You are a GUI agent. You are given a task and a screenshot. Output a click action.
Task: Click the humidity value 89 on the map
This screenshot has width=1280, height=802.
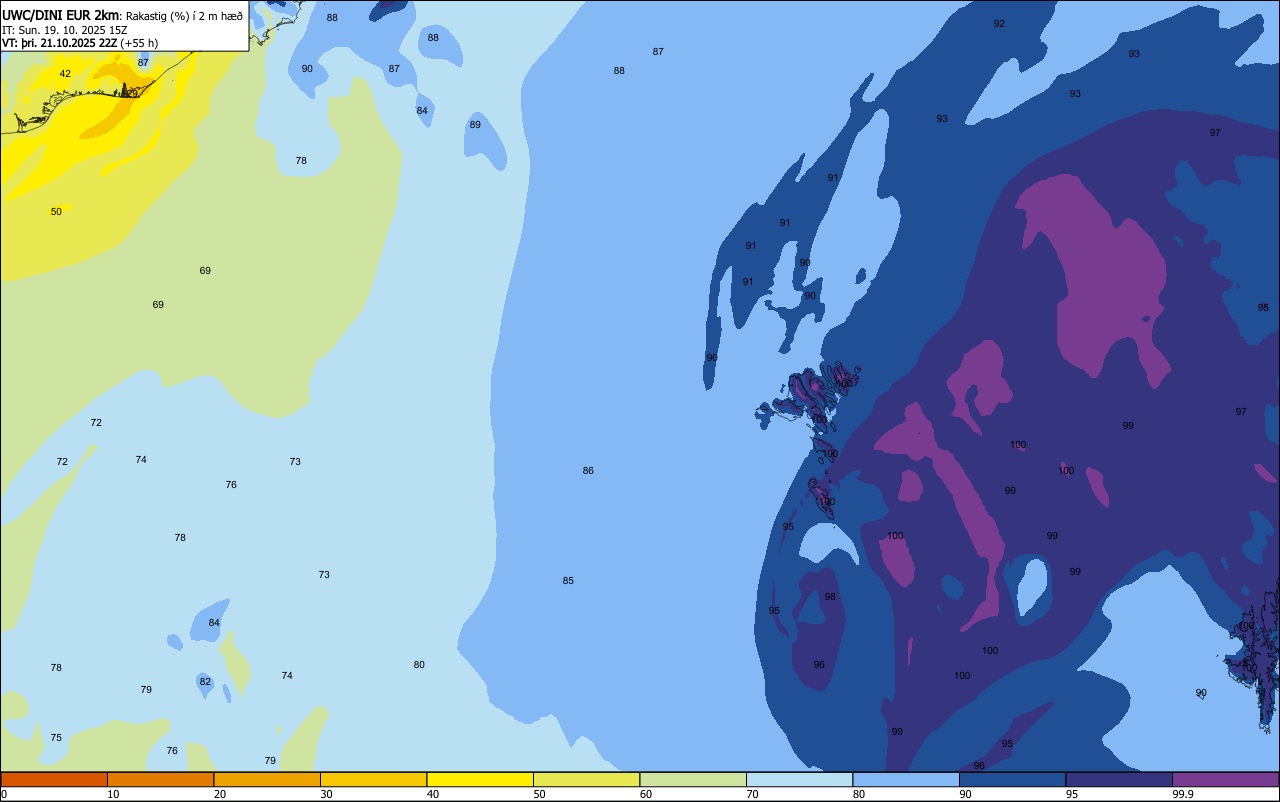point(475,125)
